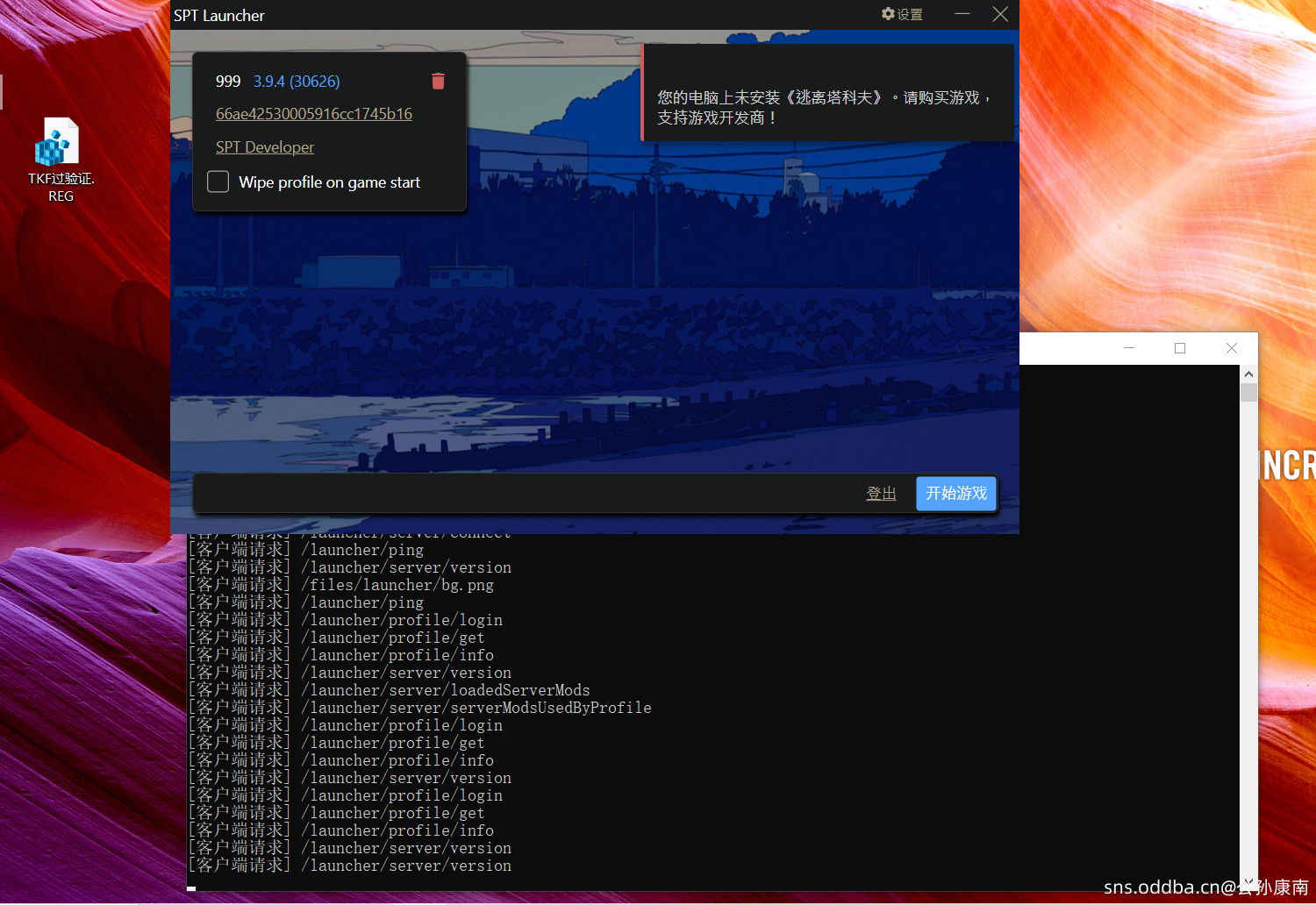Tick Wipe profile on game start checkbox

tap(218, 182)
